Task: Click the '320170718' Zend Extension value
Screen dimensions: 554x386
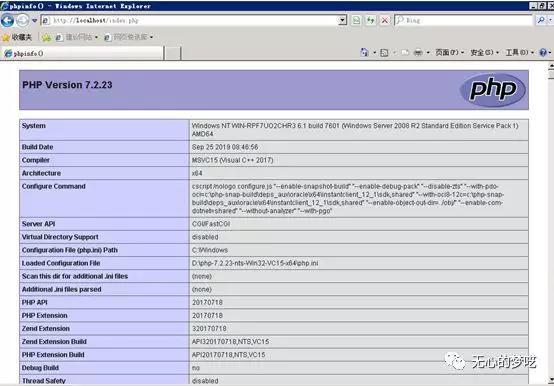Action: click(x=209, y=328)
